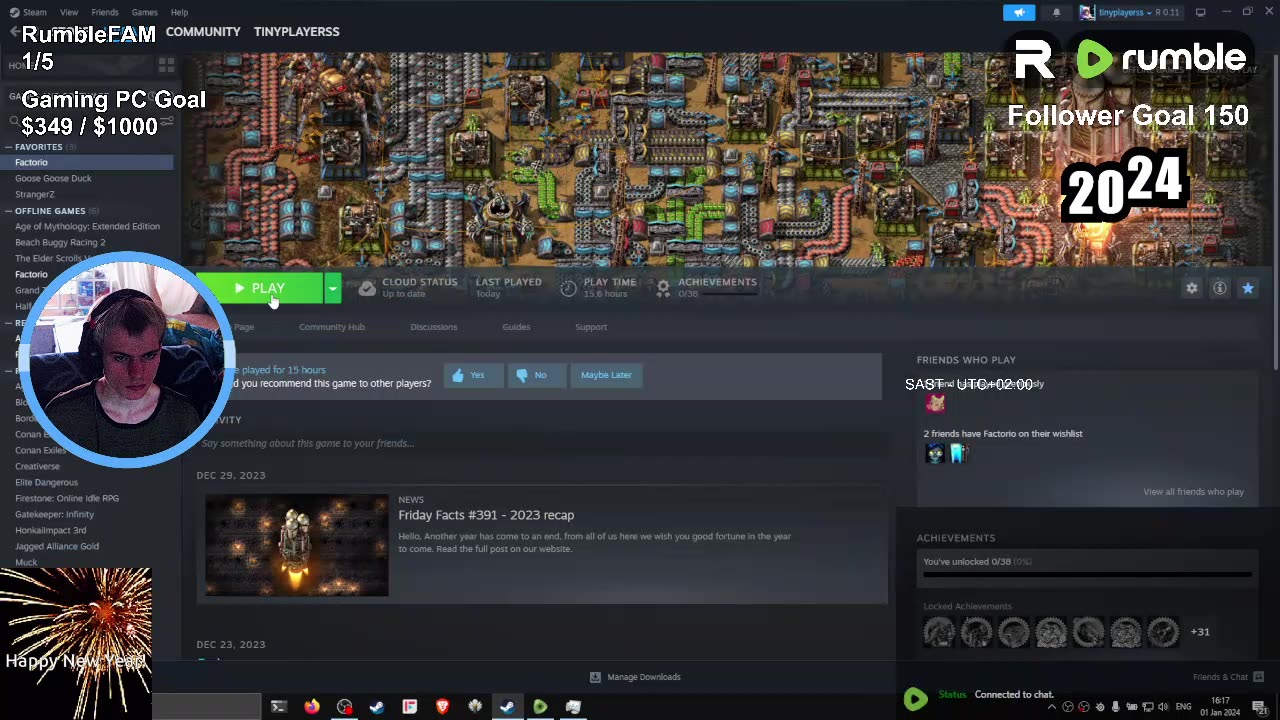
Task: Open the Steam announcements megaphone
Action: pyautogui.click(x=1019, y=12)
